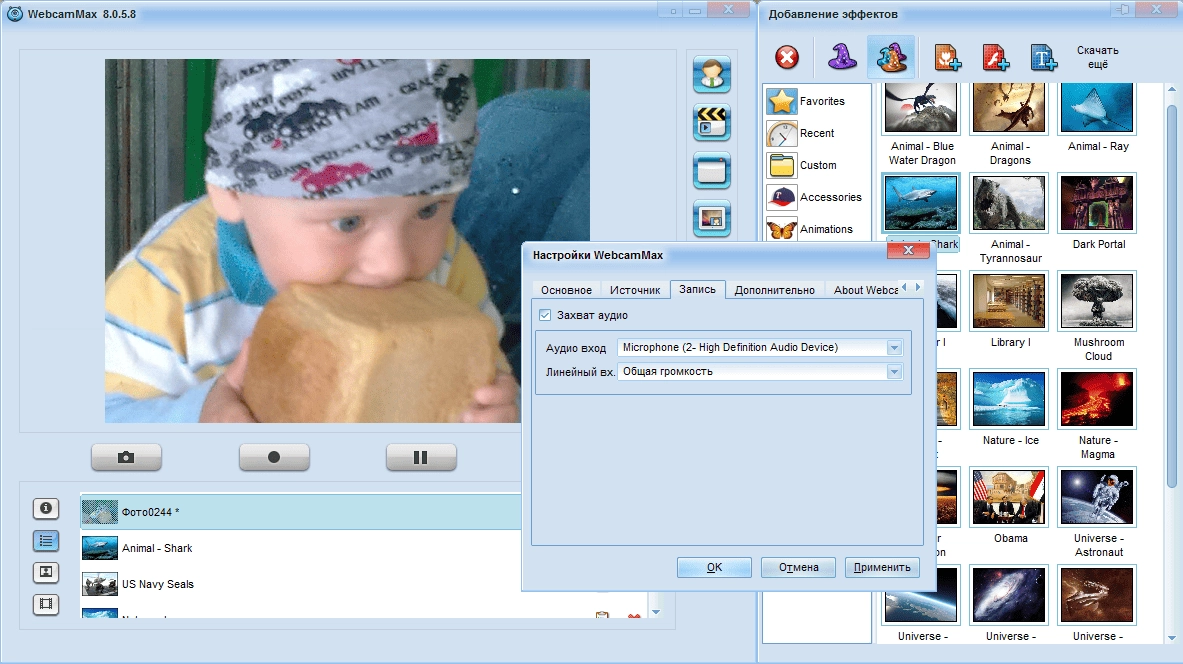Screen dimensions: 1183x664
Task: Click the Отмена button
Action: 798,567
